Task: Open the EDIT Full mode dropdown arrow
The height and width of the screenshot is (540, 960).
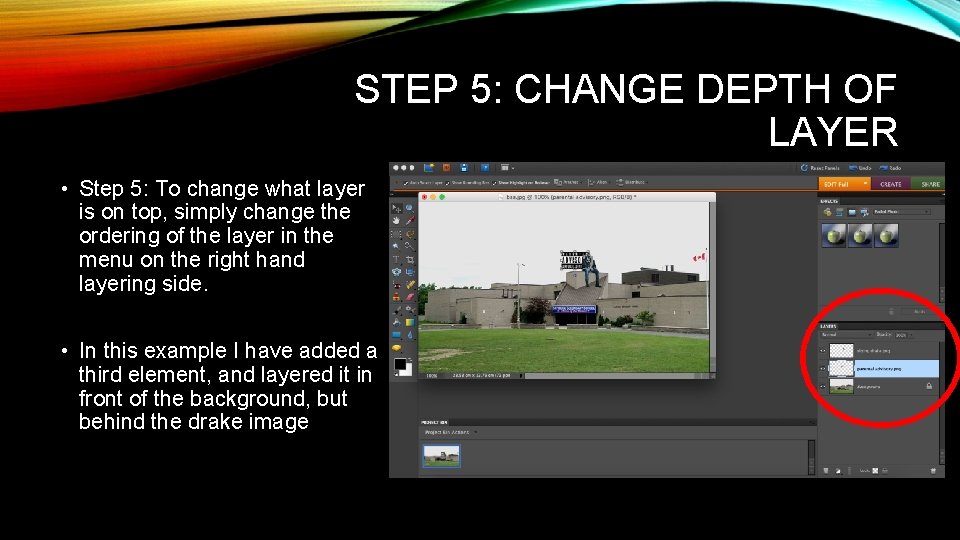Action: point(865,183)
